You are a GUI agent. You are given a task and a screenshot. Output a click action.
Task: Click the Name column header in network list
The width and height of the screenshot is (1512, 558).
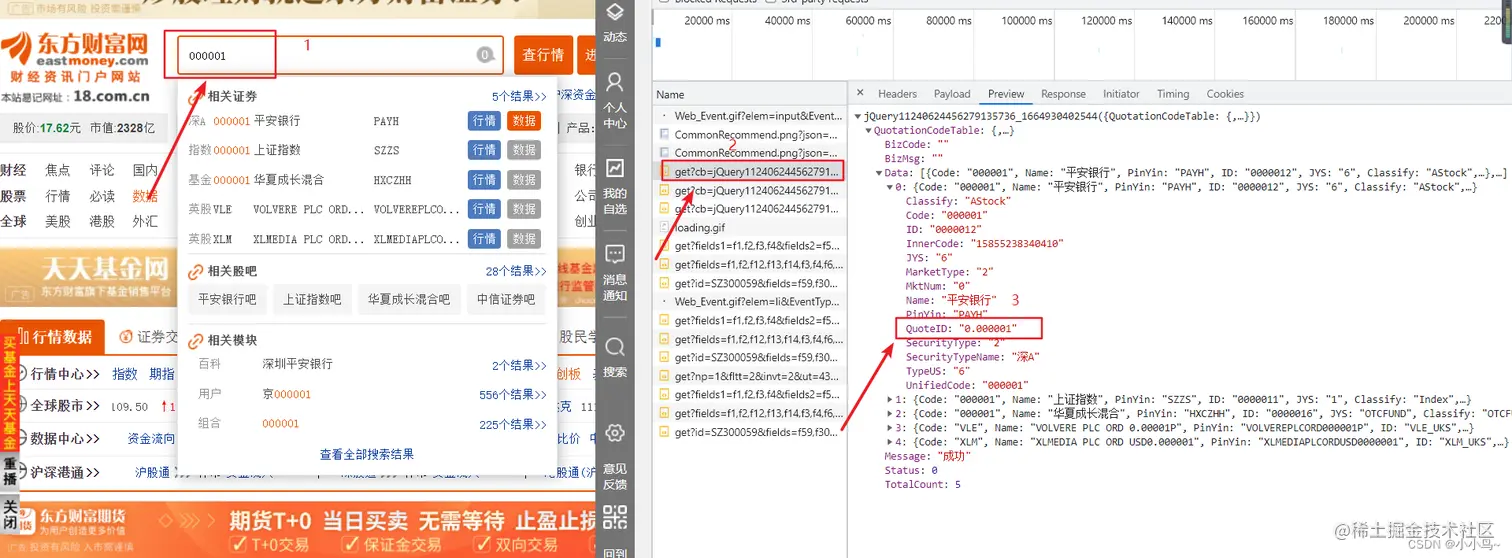tap(750, 94)
